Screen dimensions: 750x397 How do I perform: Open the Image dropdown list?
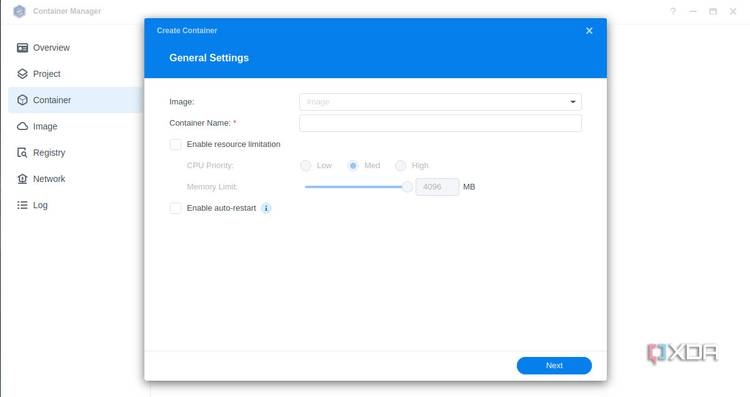(440, 102)
